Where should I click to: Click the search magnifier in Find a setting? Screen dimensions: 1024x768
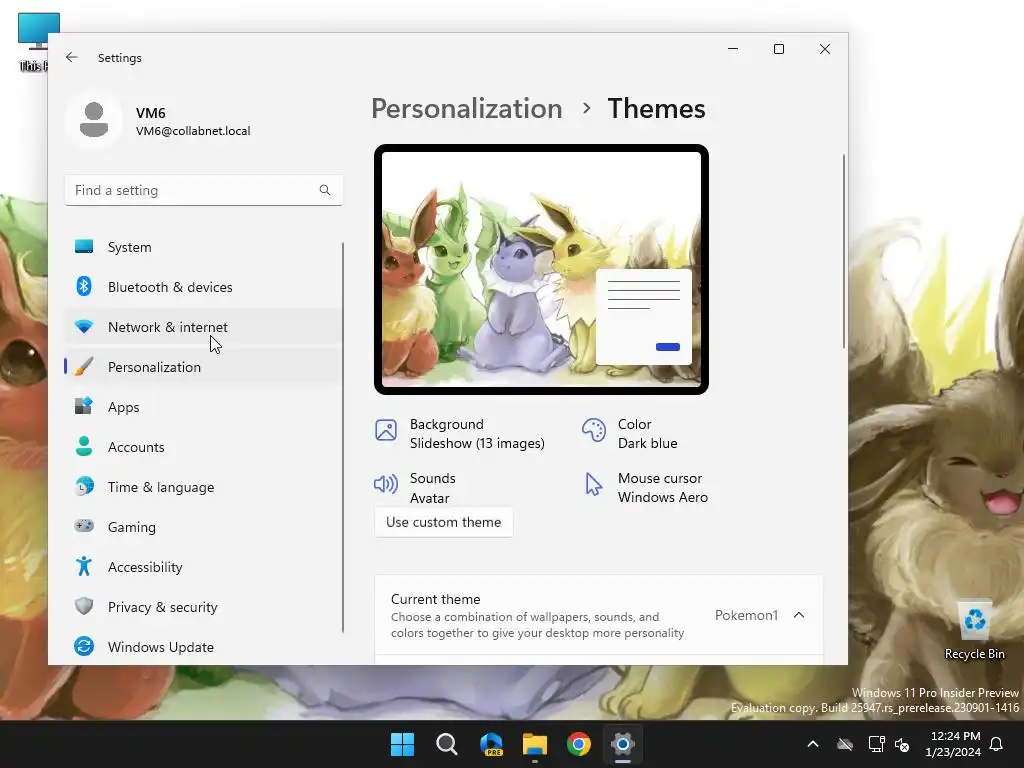point(325,190)
